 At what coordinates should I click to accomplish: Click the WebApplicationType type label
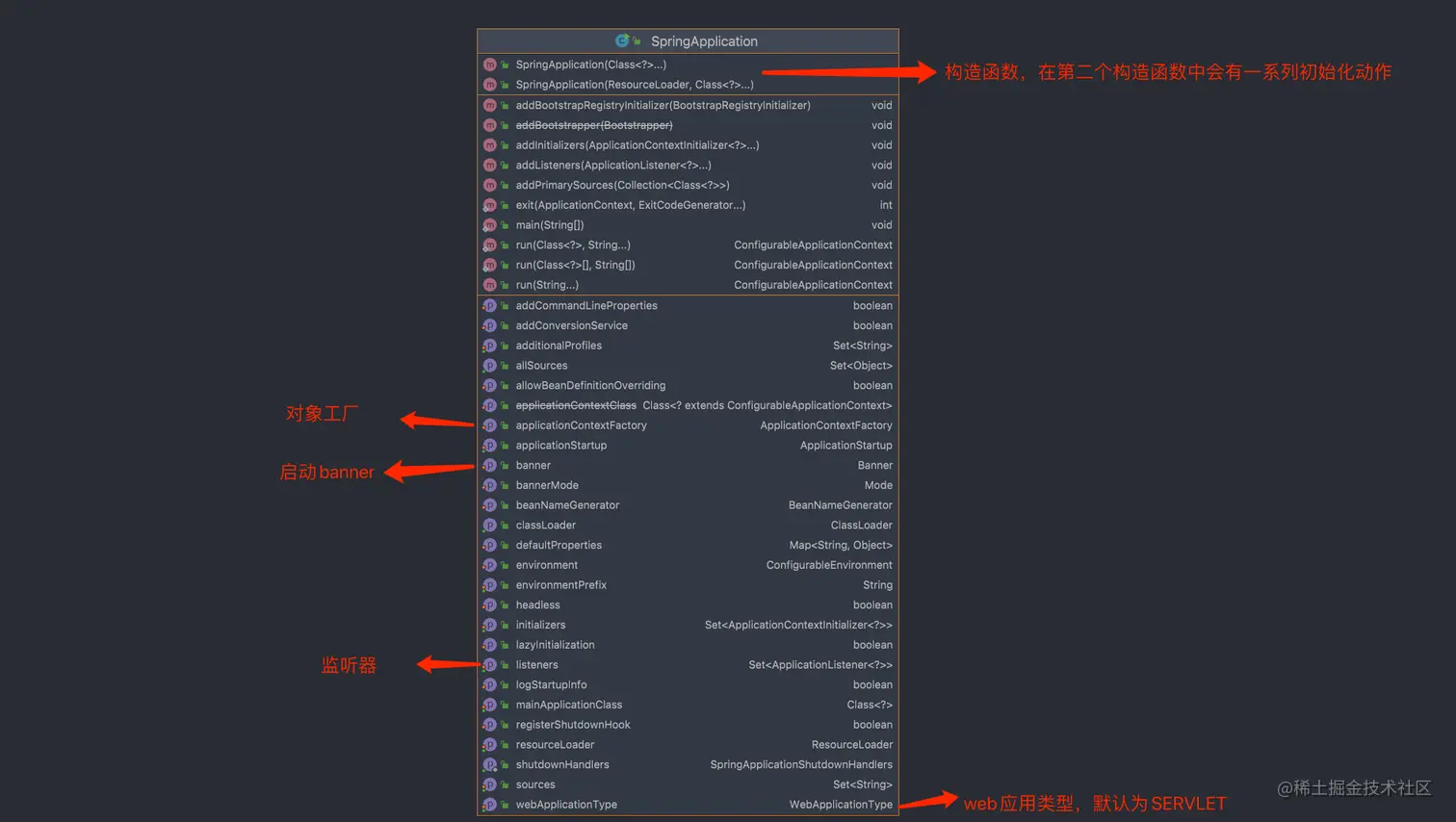pos(841,805)
